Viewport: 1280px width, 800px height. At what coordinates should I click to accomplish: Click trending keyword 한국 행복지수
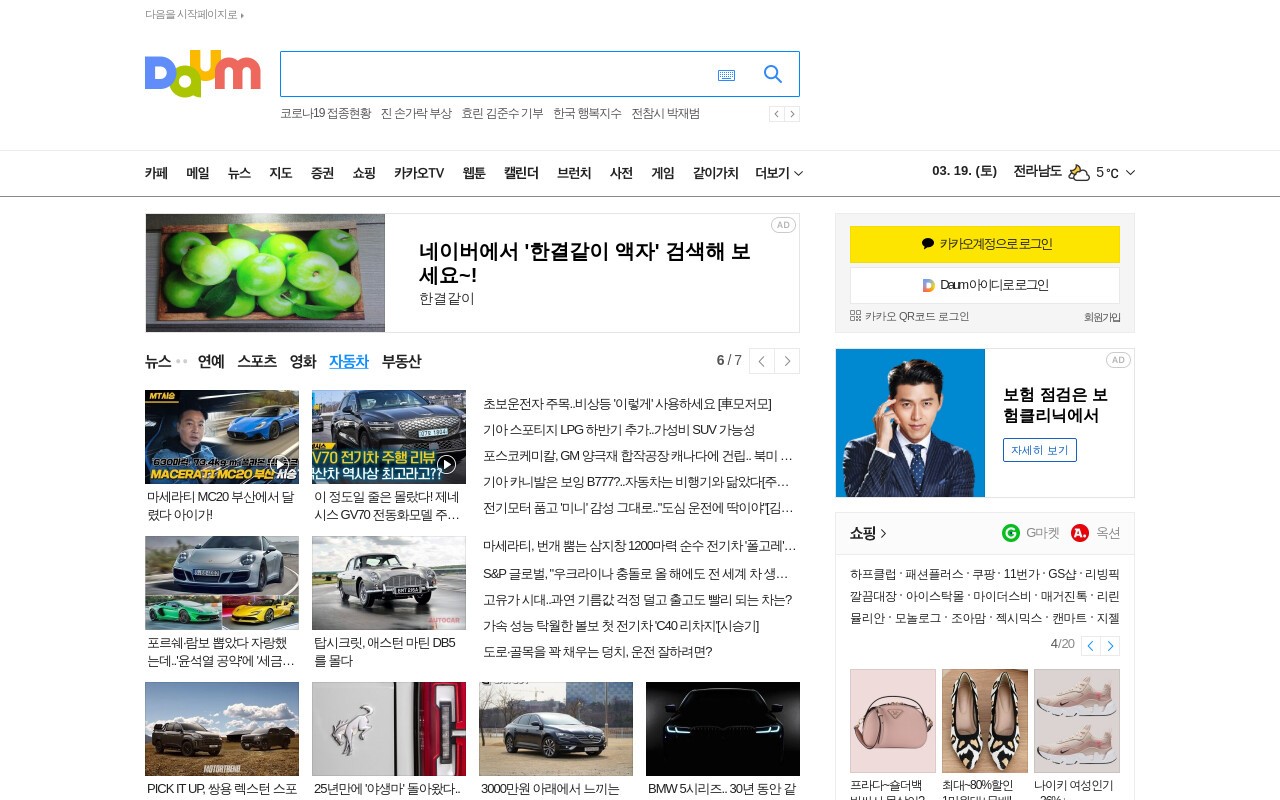coord(587,114)
